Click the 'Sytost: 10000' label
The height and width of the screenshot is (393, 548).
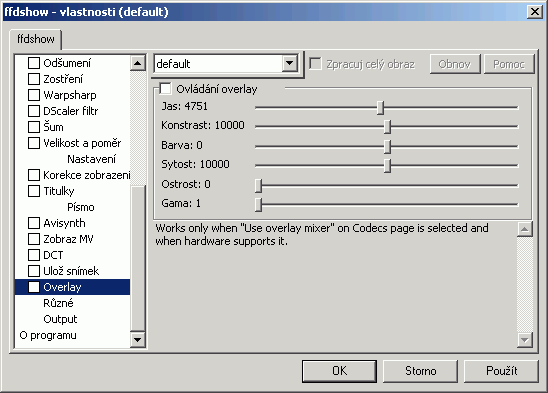coord(195,164)
